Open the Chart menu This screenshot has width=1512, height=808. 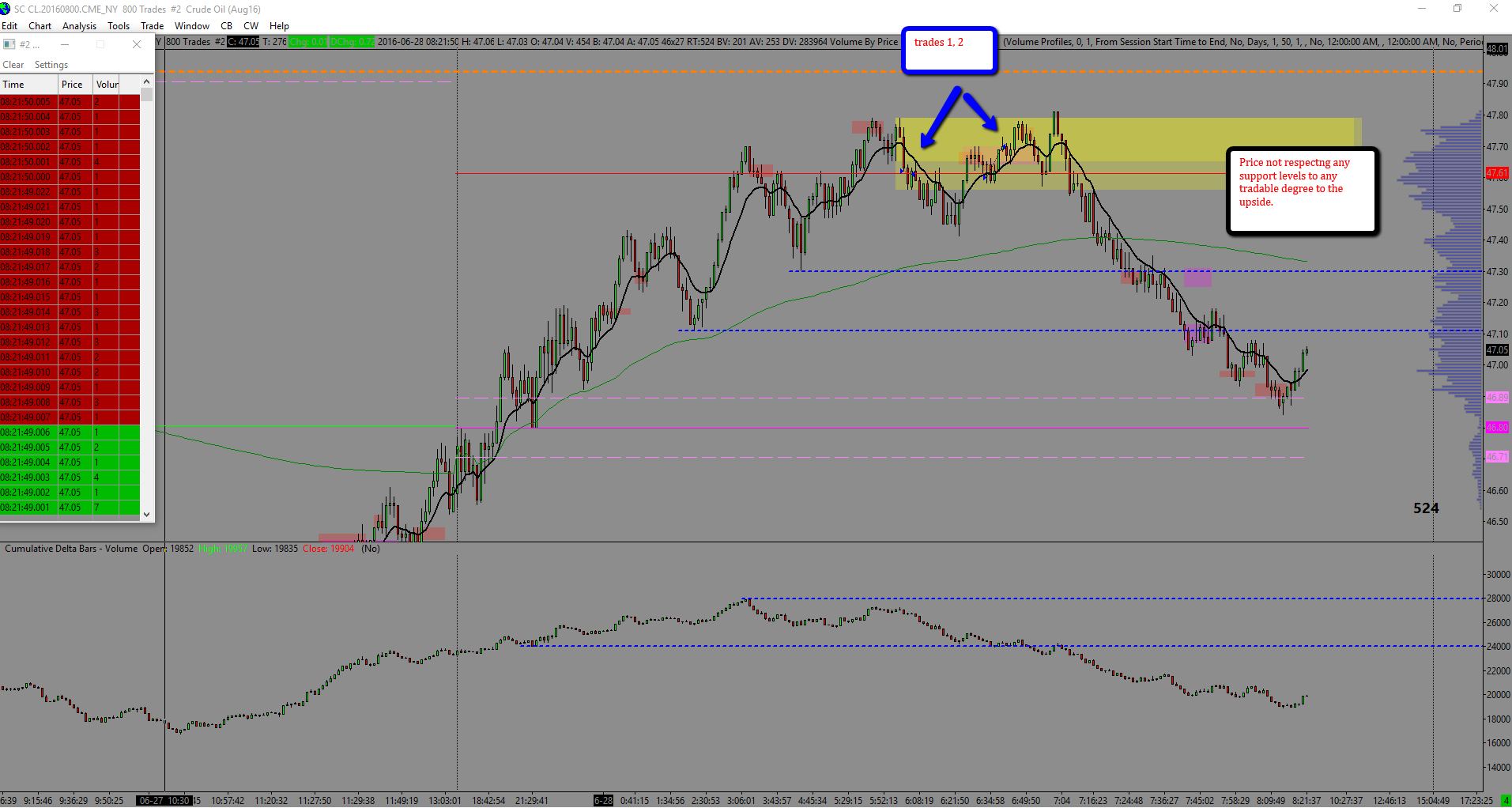(40, 26)
